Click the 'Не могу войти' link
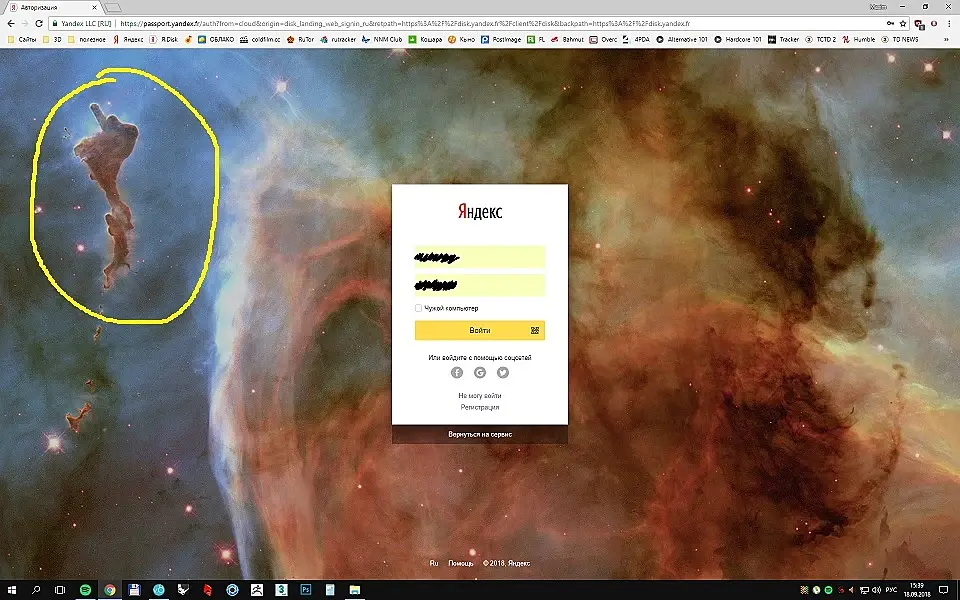The height and width of the screenshot is (600, 960). (480, 396)
